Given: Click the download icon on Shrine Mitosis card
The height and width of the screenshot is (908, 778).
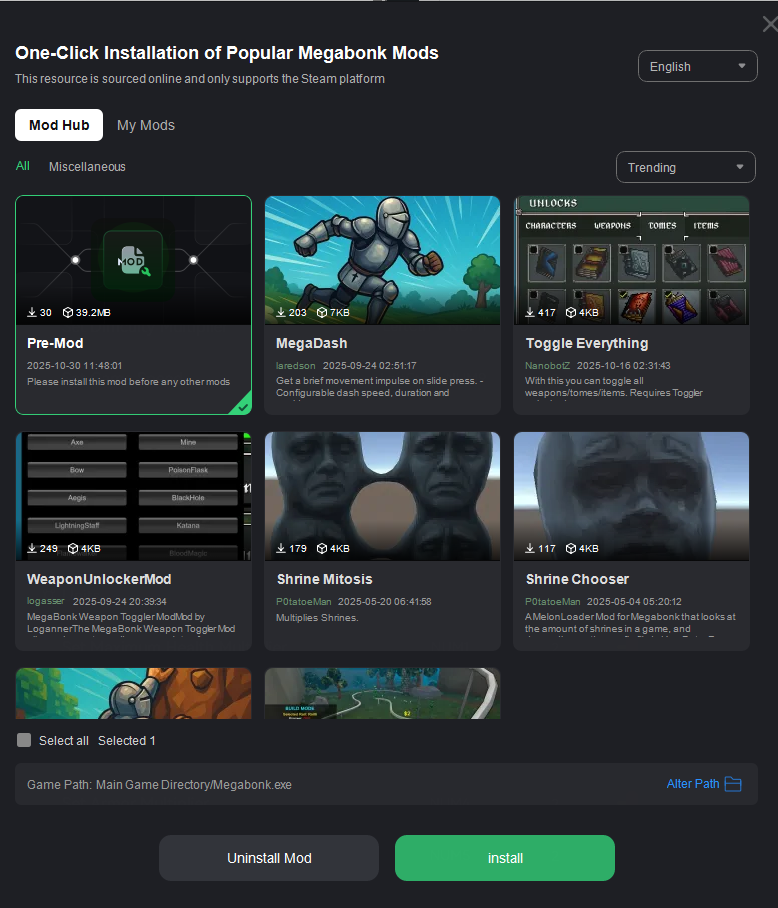Looking at the screenshot, I should 282,548.
